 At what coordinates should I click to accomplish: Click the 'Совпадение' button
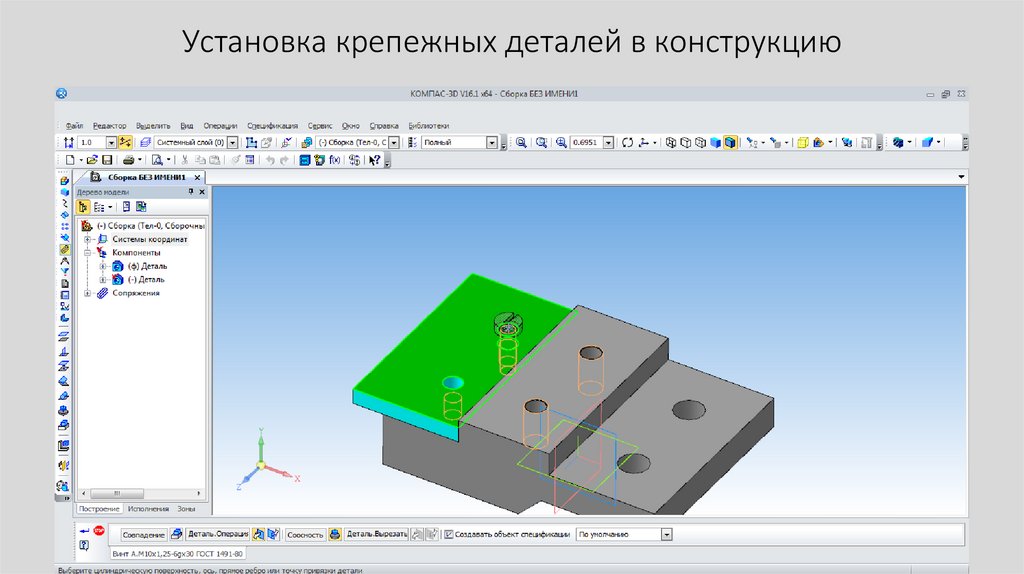click(x=144, y=535)
